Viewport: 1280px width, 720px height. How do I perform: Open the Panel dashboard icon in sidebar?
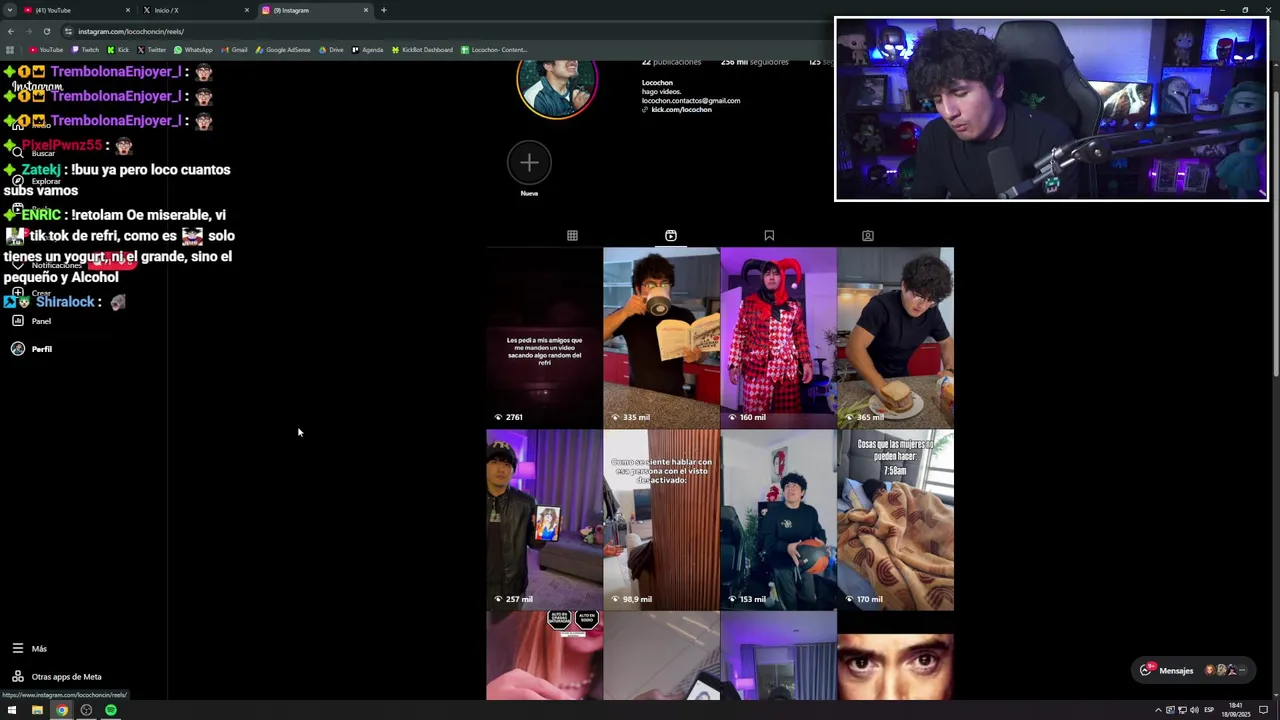coord(18,321)
